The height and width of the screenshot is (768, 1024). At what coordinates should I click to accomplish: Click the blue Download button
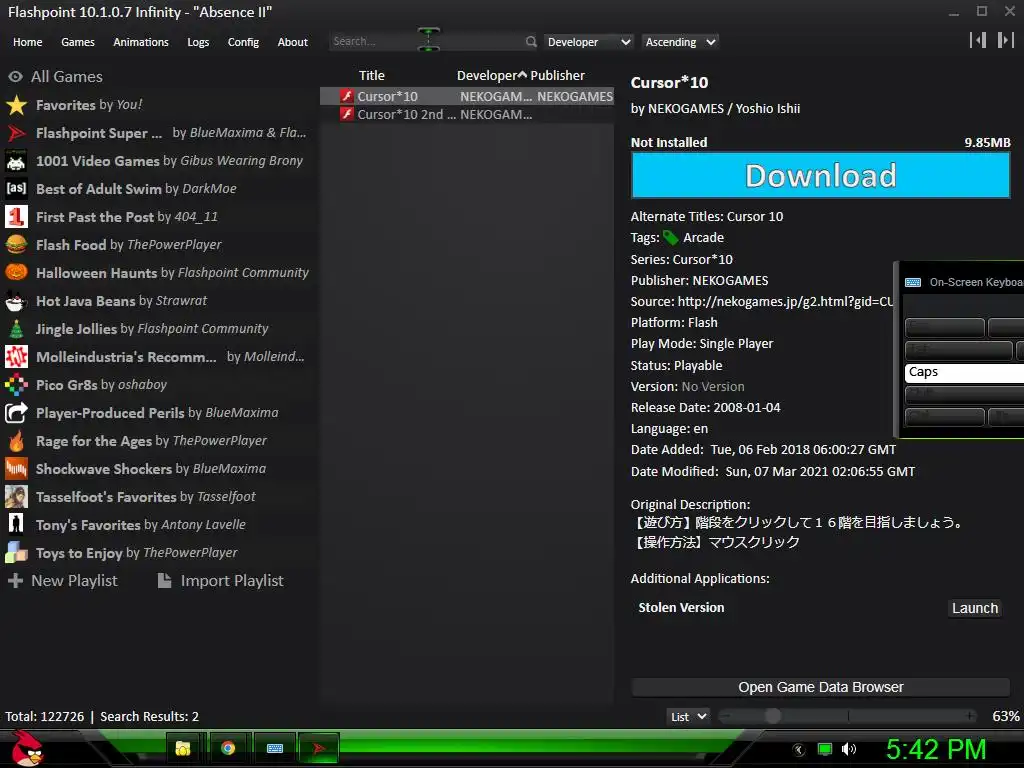[x=820, y=175]
